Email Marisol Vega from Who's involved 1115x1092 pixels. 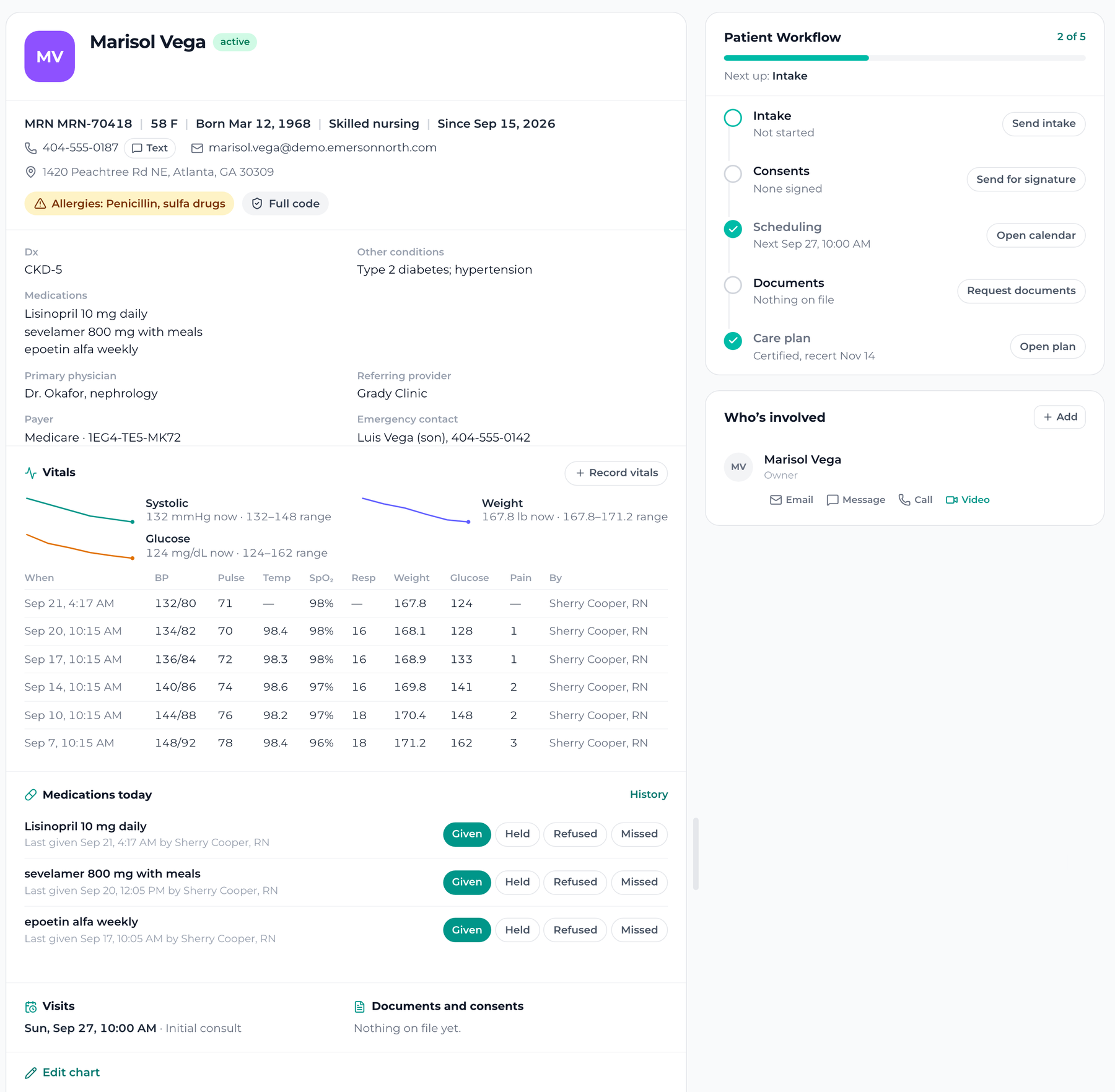[792, 500]
